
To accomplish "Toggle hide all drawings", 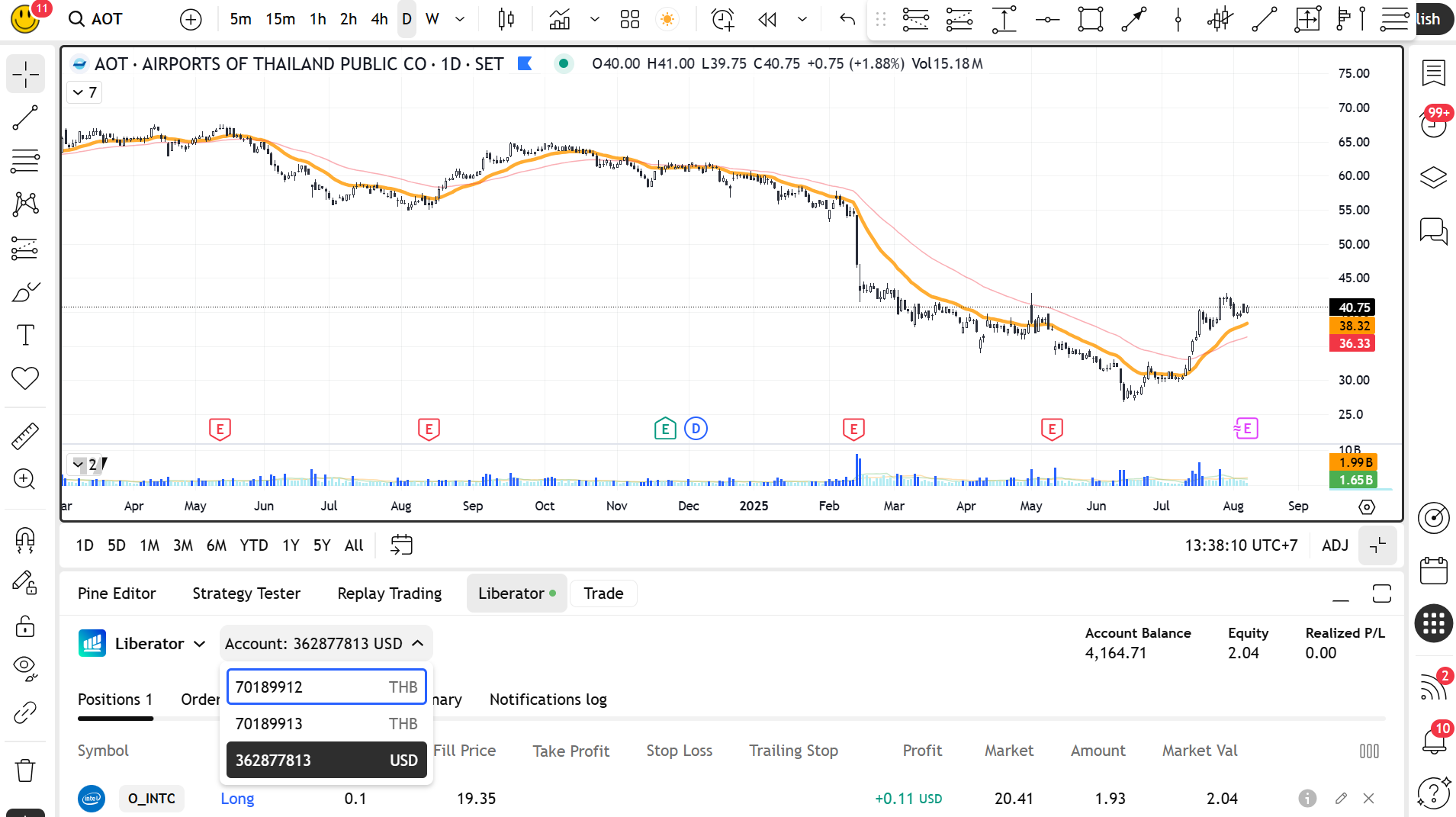I will click(25, 669).
